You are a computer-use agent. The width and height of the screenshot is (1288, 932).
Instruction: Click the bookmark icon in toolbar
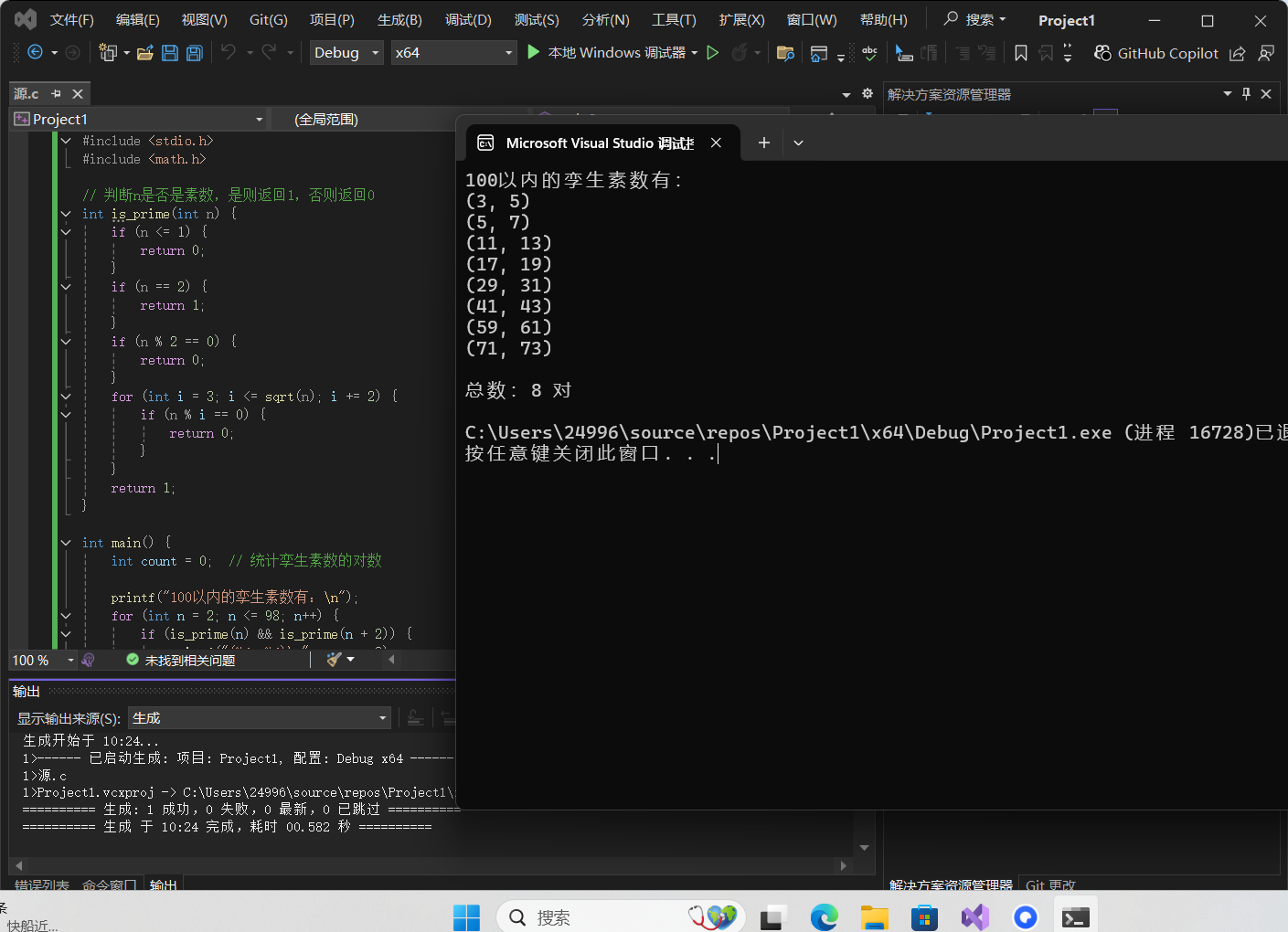click(x=1021, y=53)
